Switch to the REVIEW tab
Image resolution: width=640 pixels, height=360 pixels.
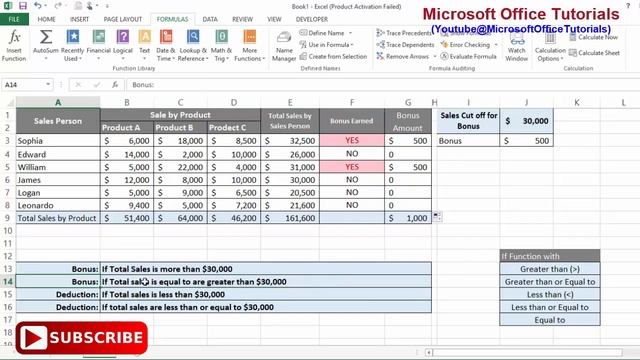point(242,19)
